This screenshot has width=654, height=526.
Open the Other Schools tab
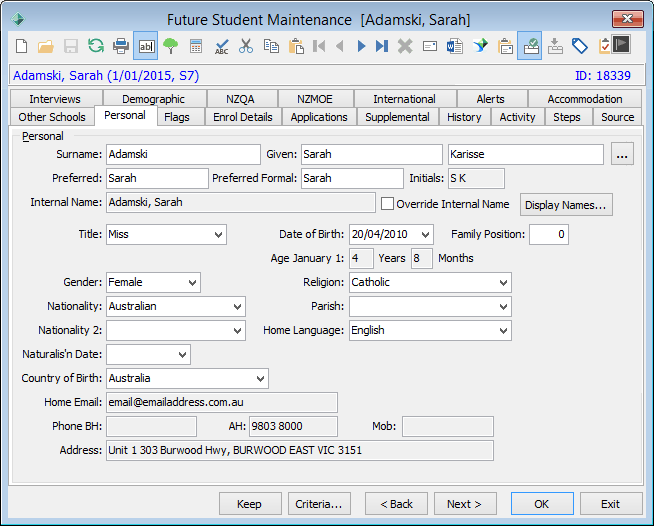tap(52, 117)
